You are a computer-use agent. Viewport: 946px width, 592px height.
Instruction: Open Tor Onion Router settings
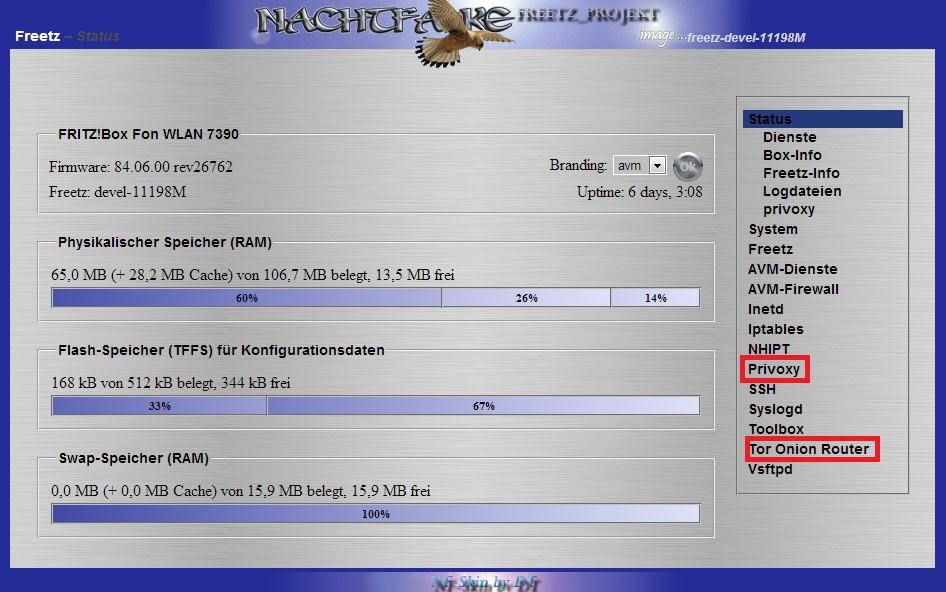(x=809, y=449)
